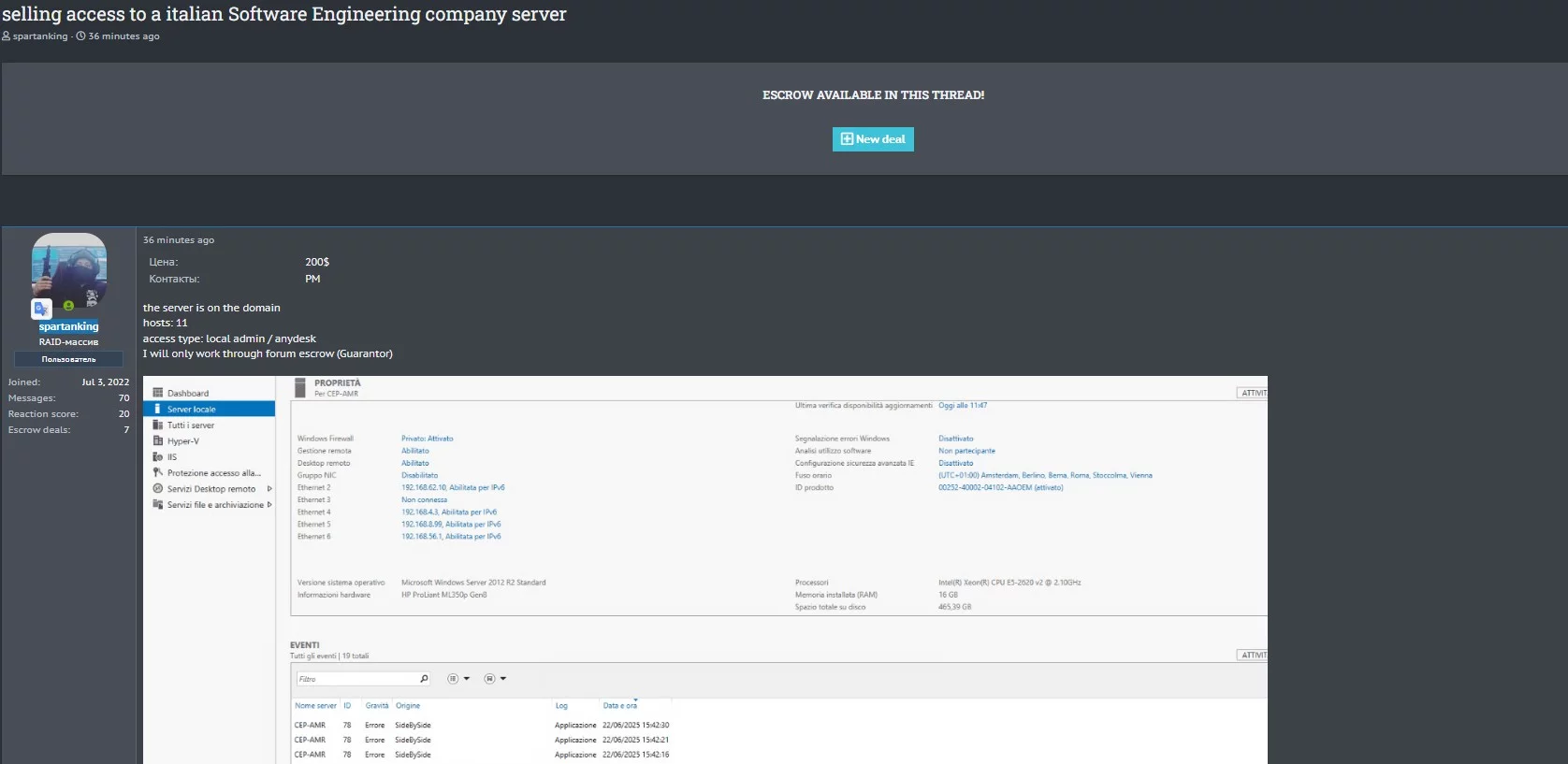Click the New deal button
The width and height of the screenshot is (1568, 764).
(x=873, y=139)
